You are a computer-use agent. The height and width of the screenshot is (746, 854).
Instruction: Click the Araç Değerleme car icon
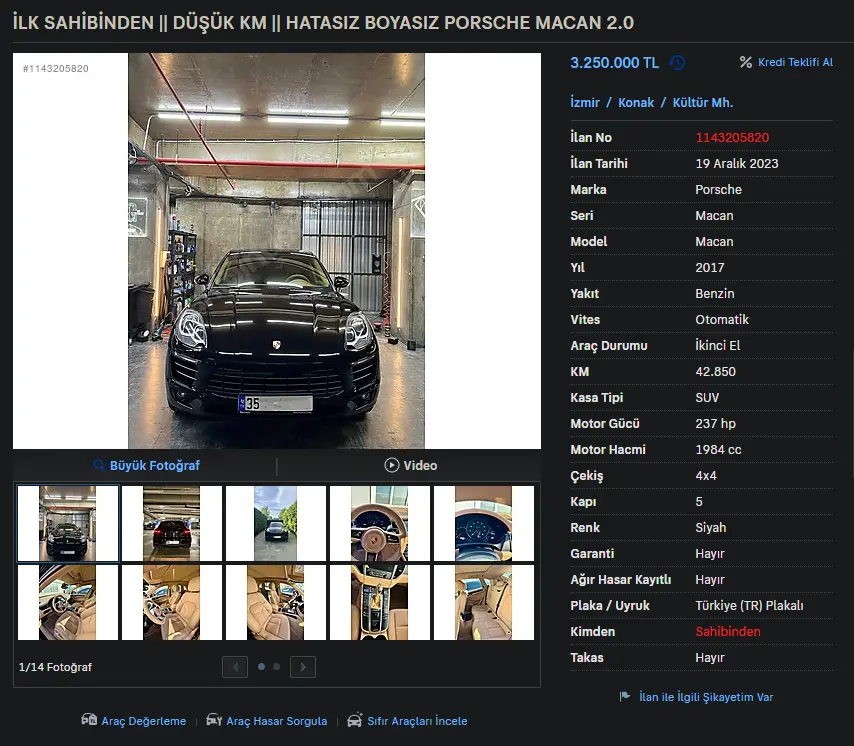pyautogui.click(x=89, y=720)
